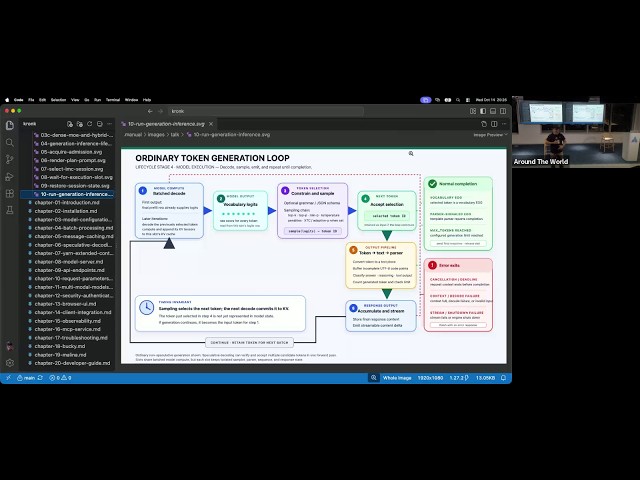Image resolution: width=640 pixels, height=480 pixels.
Task: Open chapter-02-installation.md file
Action: tap(68, 211)
